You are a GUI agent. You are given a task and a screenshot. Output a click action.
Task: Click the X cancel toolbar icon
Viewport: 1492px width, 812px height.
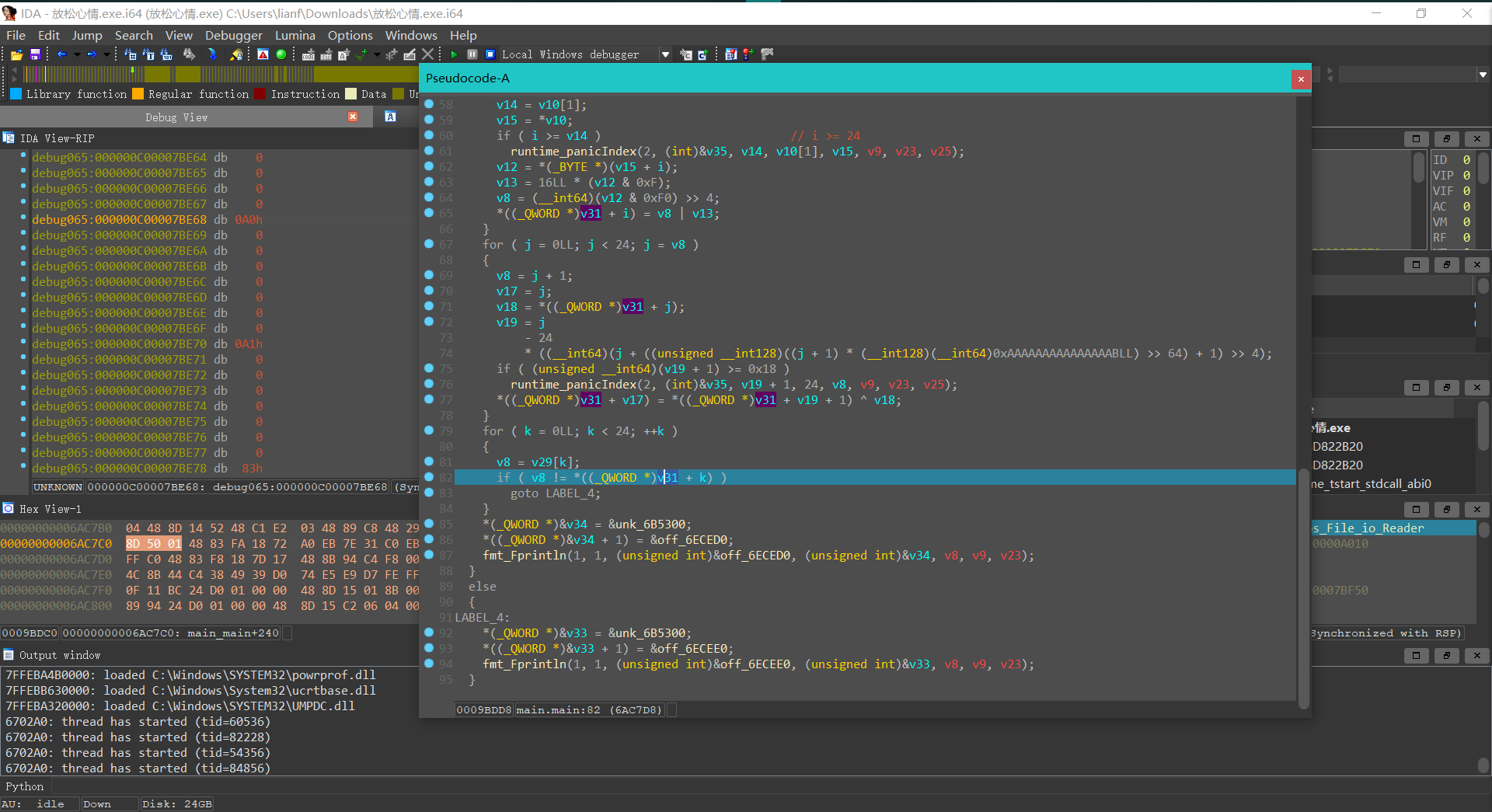pos(427,54)
